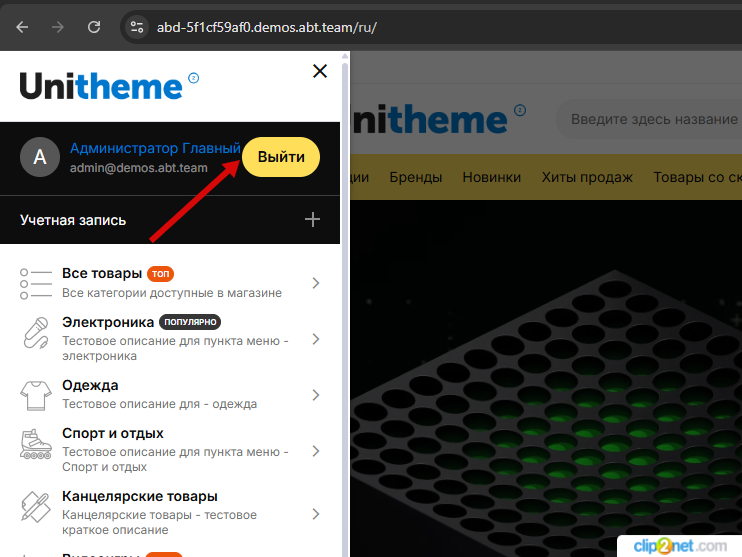742x557 pixels.
Task: Click the search field Введите здесь название
Action: pos(649,119)
